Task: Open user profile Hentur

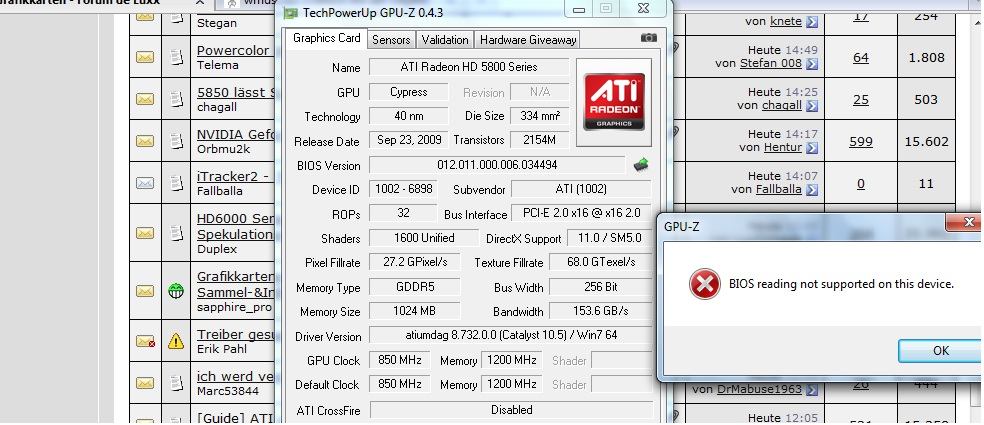Action: pyautogui.click(x=783, y=148)
